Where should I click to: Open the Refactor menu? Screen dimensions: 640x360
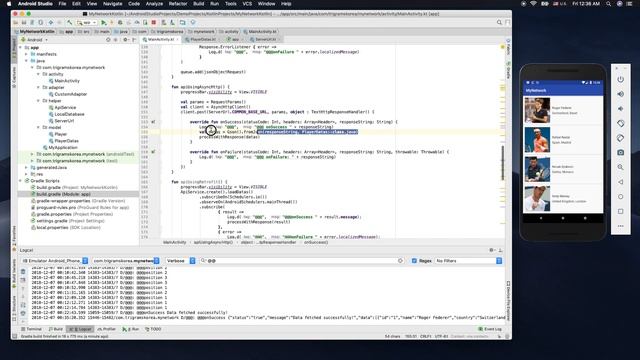click(x=178, y=4)
